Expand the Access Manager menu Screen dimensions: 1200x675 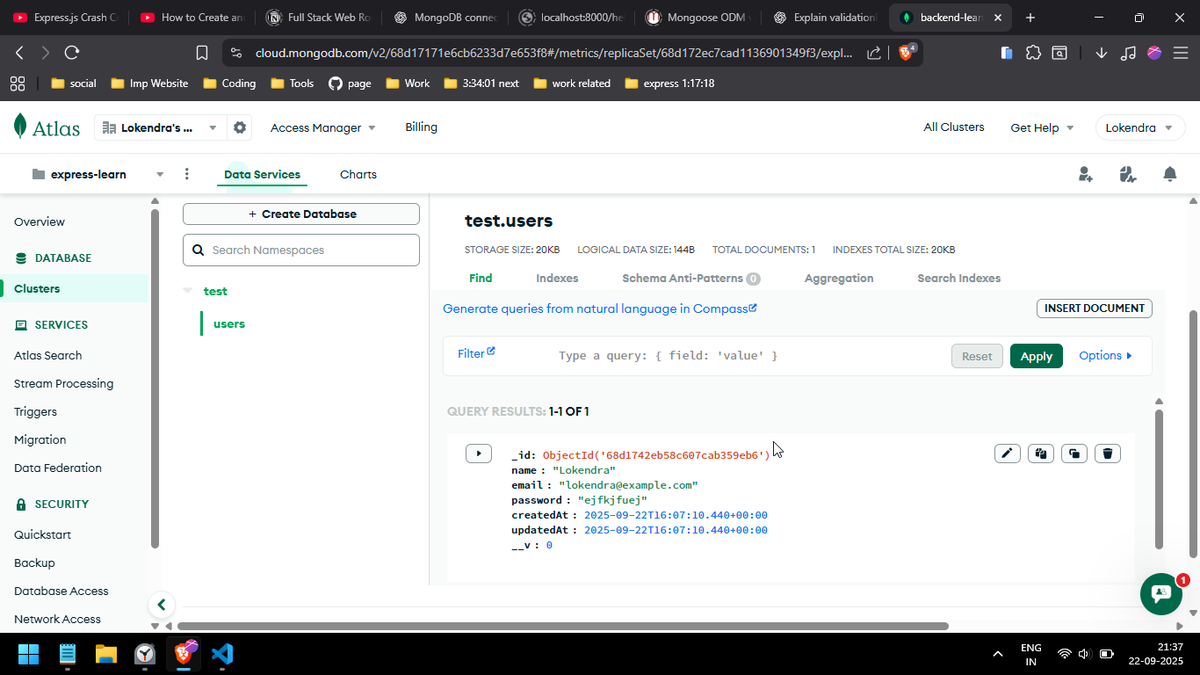coord(323,128)
